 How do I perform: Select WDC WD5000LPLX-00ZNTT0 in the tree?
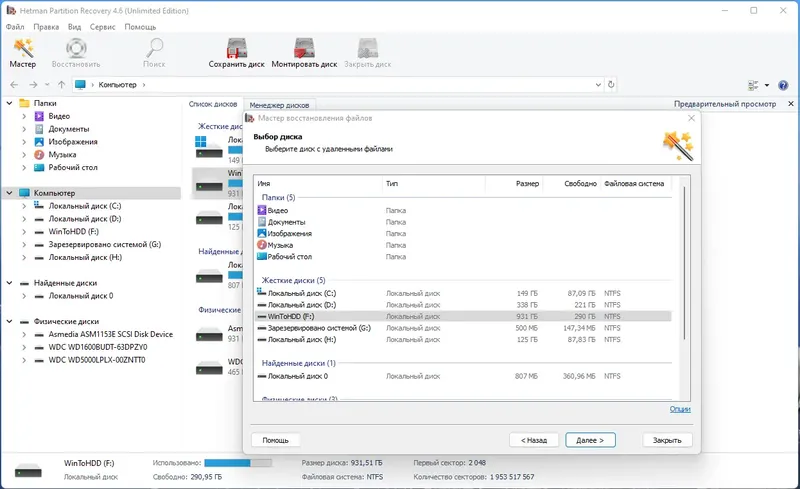(x=97, y=360)
